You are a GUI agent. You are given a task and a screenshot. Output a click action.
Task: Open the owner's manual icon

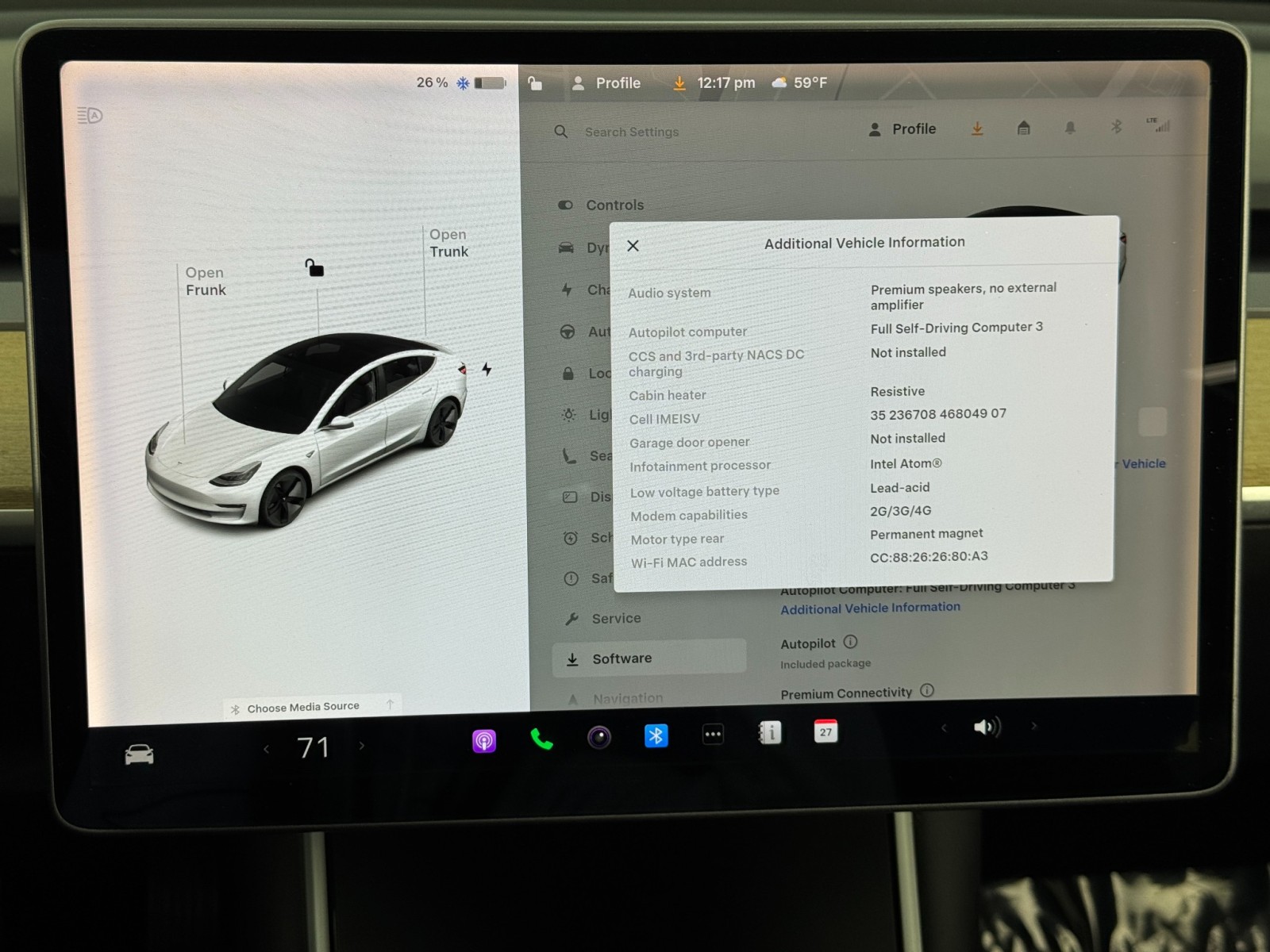(769, 733)
